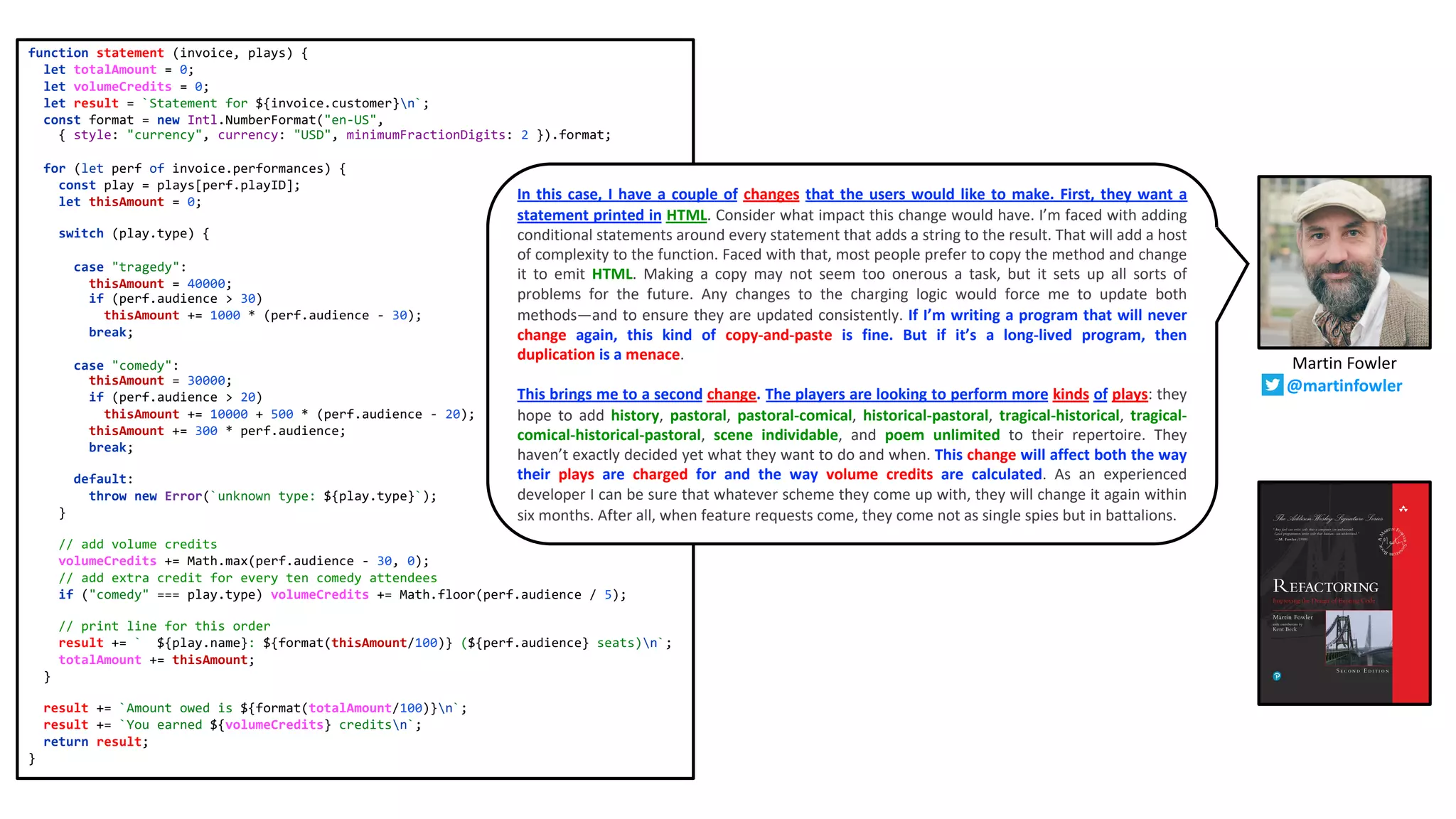The image size is (1456, 819).
Task: Click the underlined red 'plays' word
Action: coord(1130,394)
